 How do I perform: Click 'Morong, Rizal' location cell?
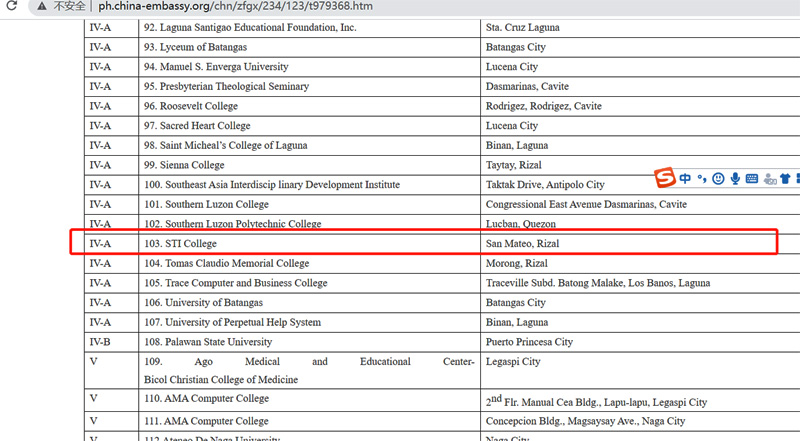tap(516, 263)
